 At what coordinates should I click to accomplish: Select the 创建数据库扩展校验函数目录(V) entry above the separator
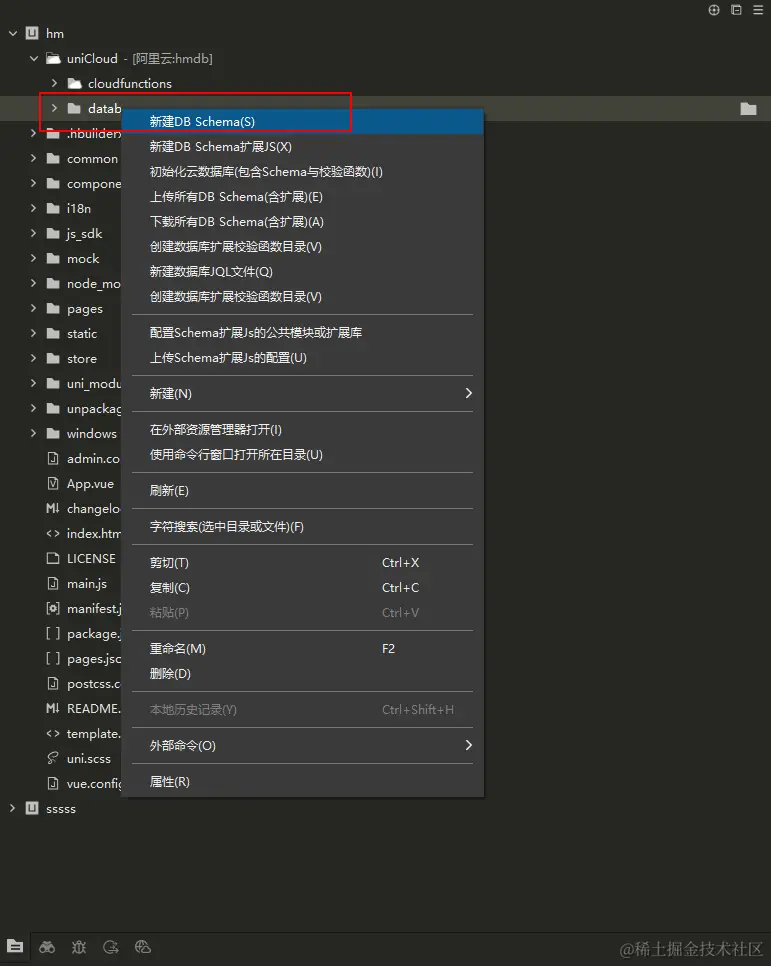[302, 297]
